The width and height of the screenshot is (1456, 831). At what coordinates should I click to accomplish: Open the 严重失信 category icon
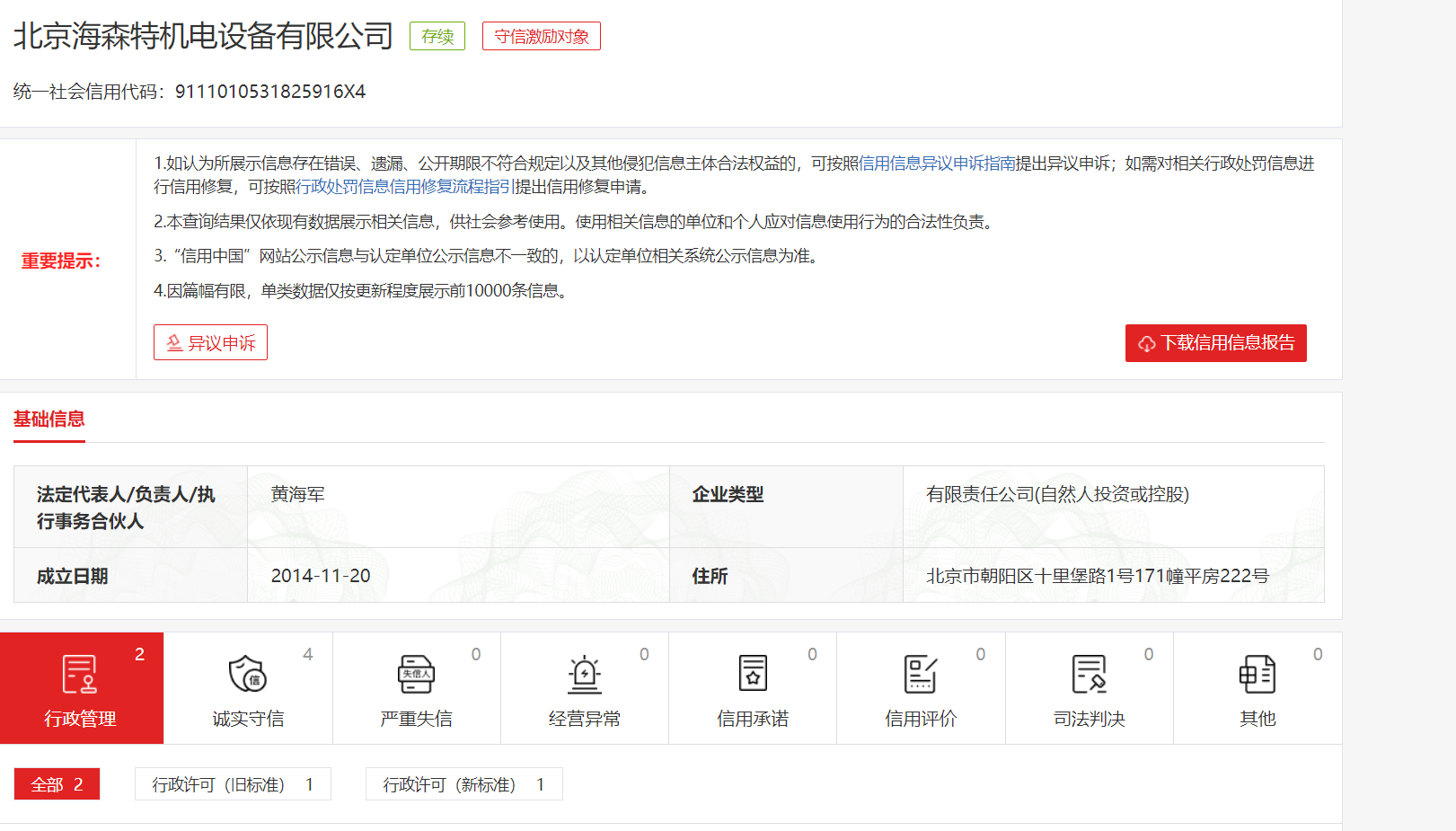point(416,674)
